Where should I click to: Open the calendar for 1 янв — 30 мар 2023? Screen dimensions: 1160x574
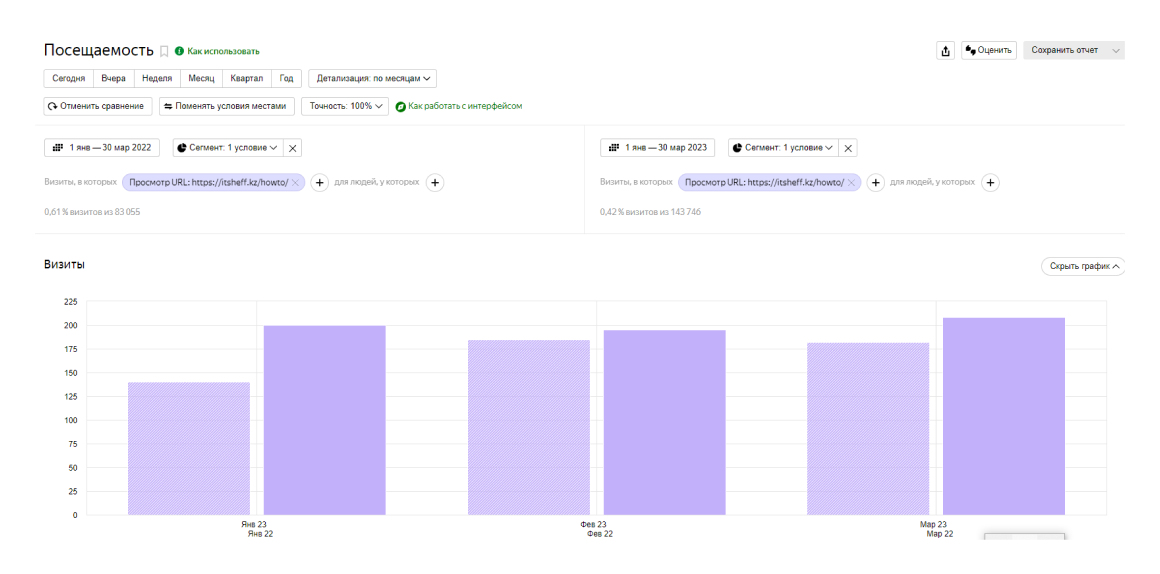click(x=658, y=148)
